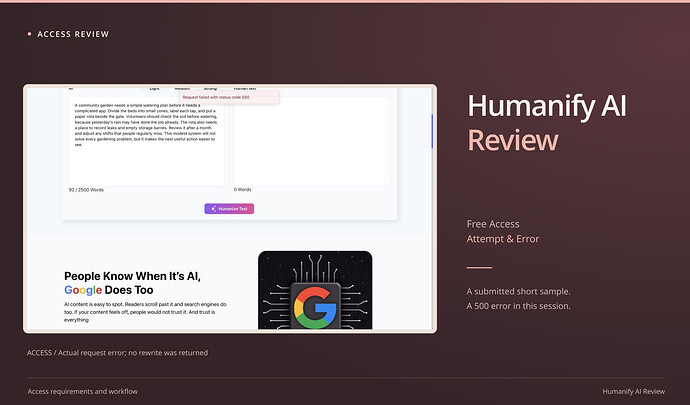Click the Google G chip illustration
Image resolution: width=690 pixels, height=405 pixels.
point(315,290)
